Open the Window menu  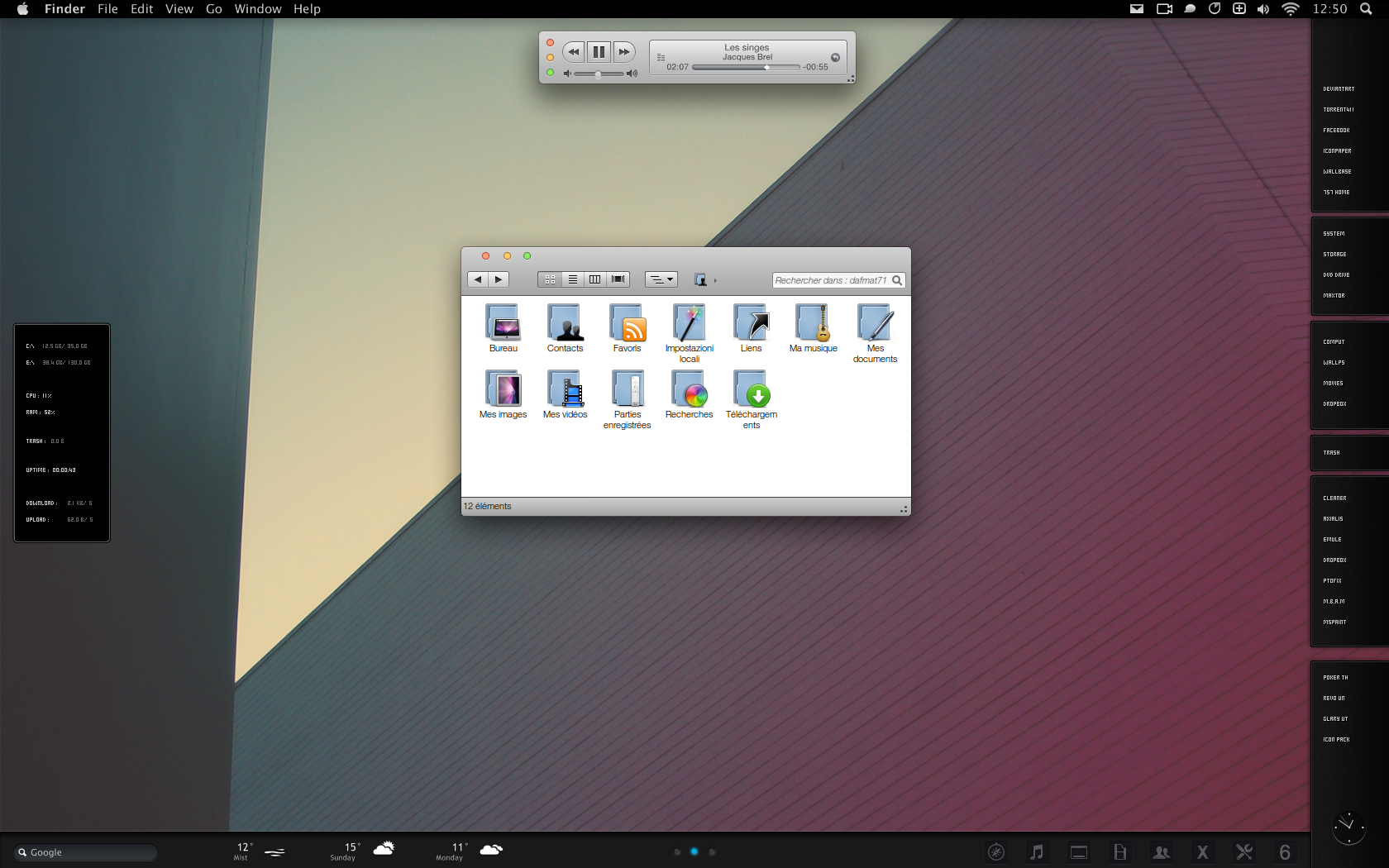(257, 9)
